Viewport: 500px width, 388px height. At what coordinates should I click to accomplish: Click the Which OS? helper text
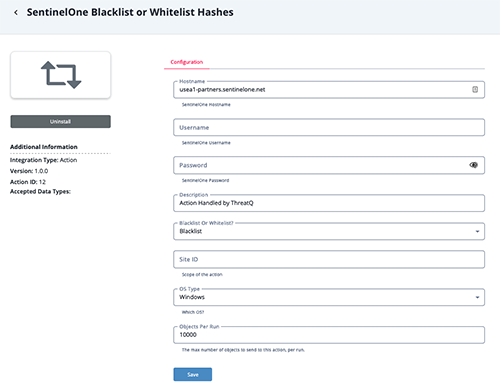[193, 312]
